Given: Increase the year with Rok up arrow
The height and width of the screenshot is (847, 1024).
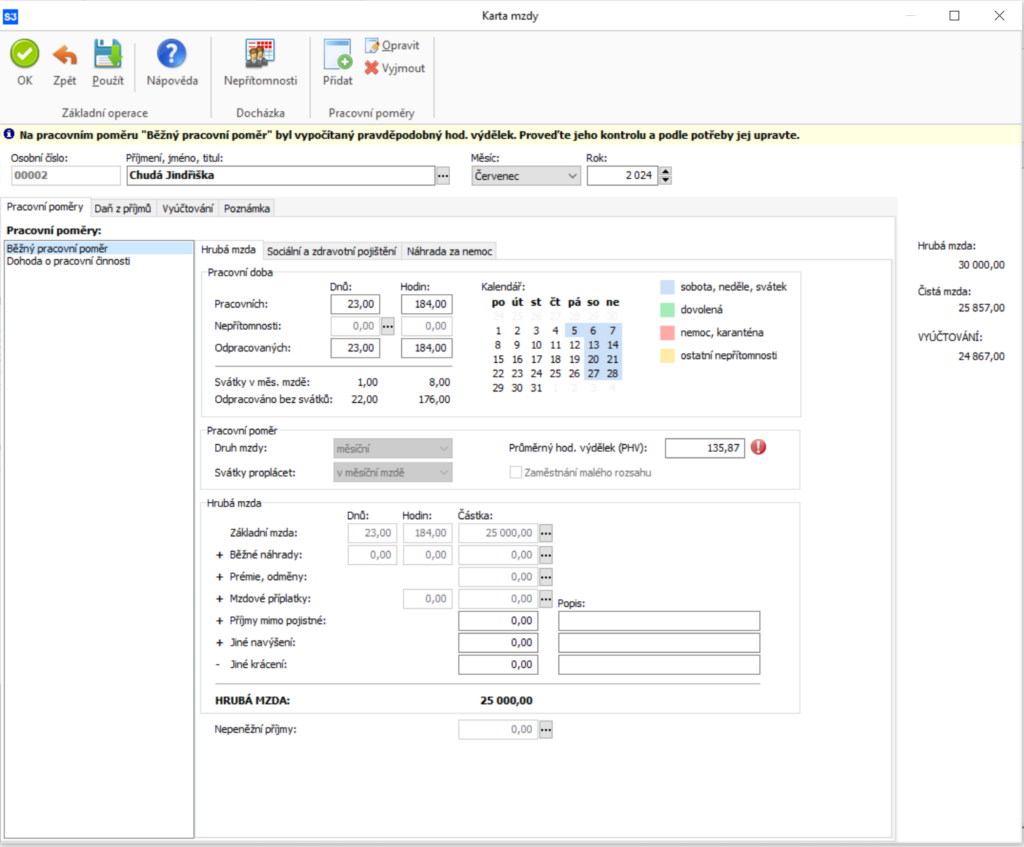Looking at the screenshot, I should coord(666,171).
